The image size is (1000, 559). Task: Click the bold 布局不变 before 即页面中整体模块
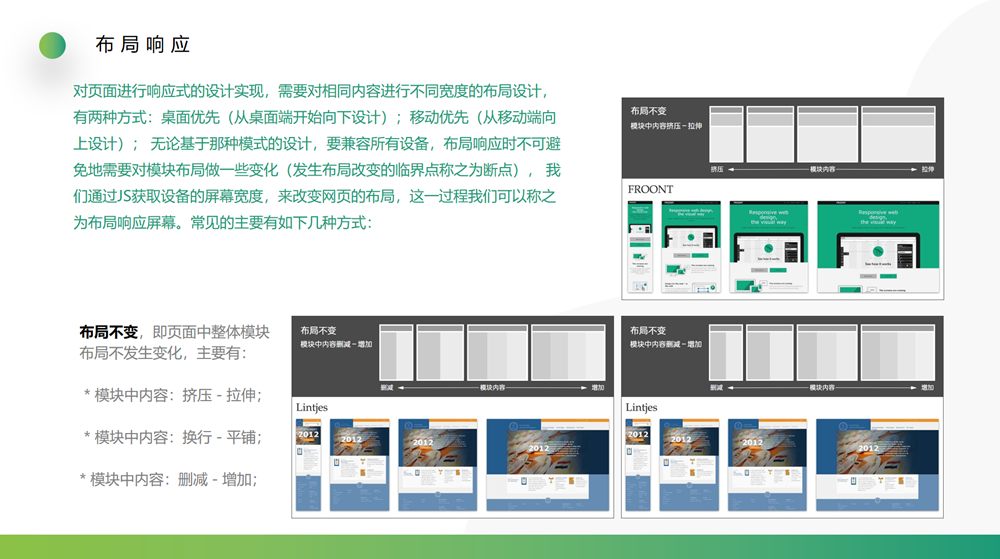tap(109, 332)
